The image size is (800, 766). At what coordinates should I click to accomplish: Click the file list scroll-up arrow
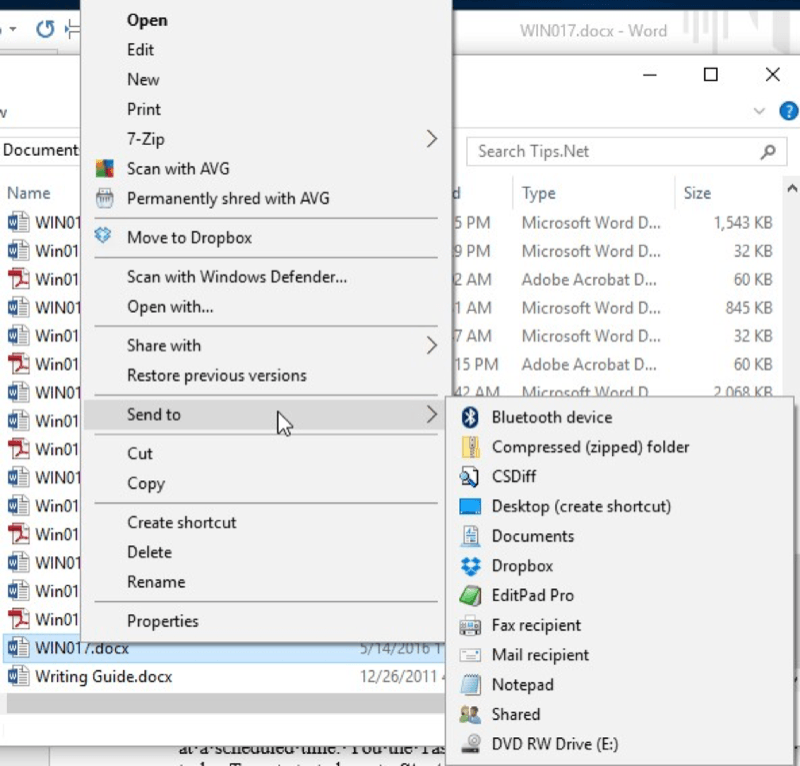tap(792, 188)
